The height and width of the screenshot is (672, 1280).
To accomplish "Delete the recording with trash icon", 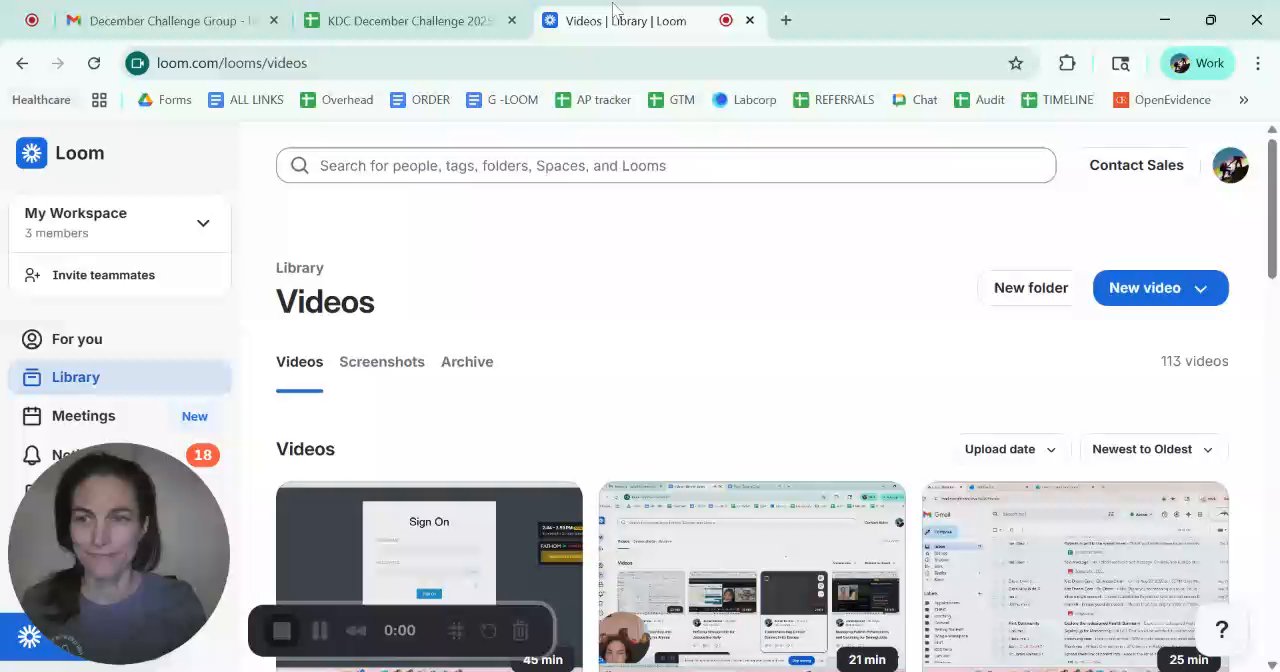I will click(520, 631).
